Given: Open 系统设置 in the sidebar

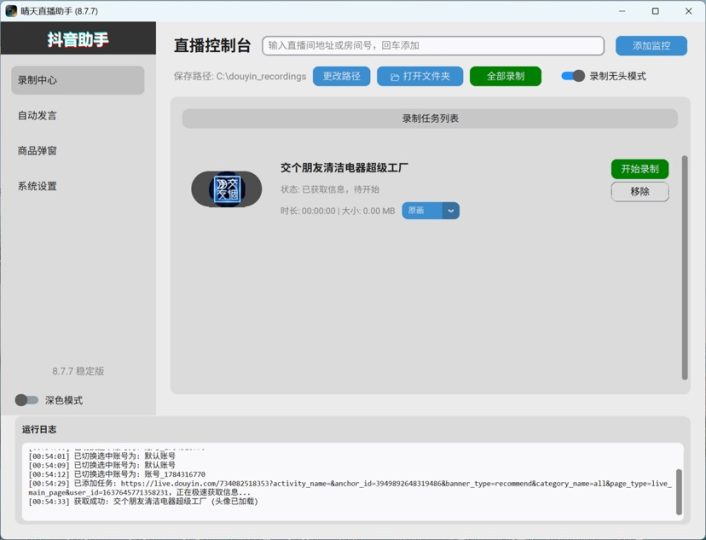Looking at the screenshot, I should [77, 186].
